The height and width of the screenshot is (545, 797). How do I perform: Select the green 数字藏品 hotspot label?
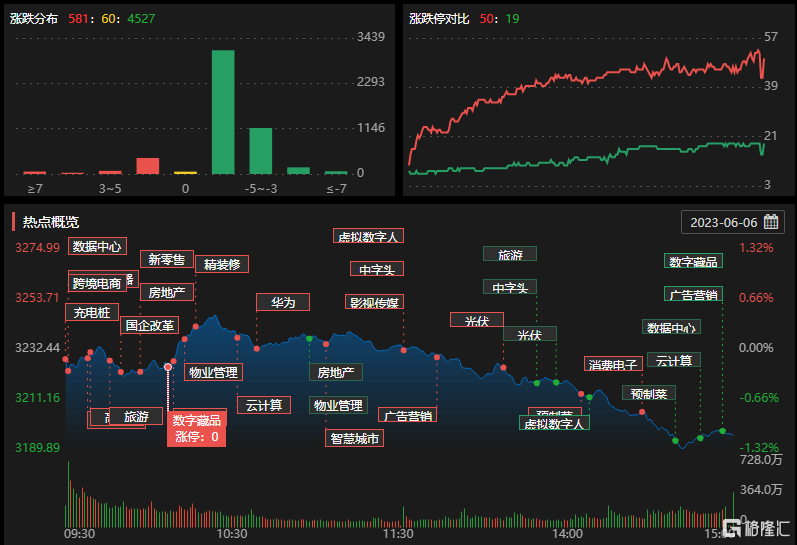pyautogui.click(x=693, y=261)
